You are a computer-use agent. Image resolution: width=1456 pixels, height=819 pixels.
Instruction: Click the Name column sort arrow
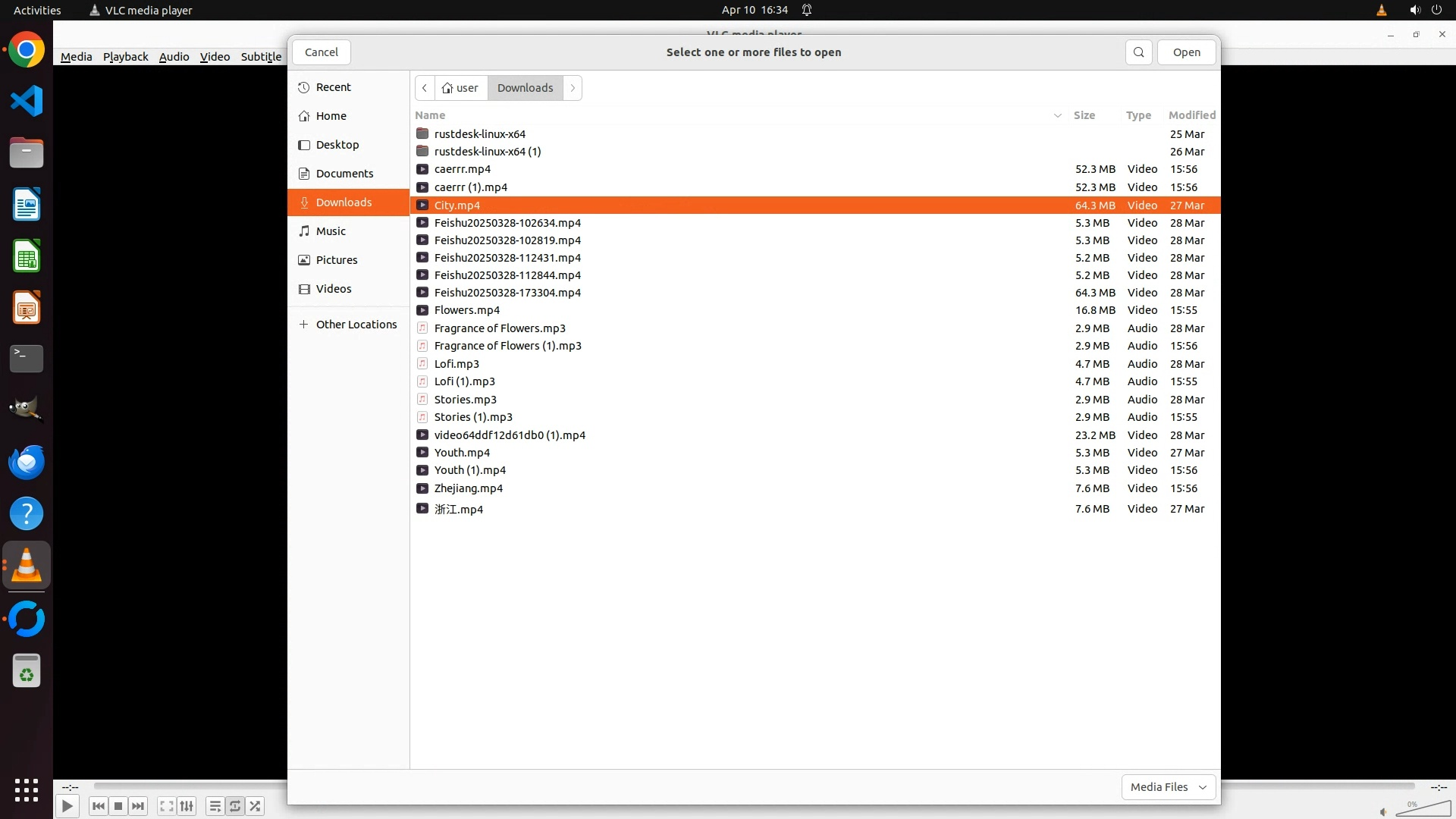(1057, 115)
